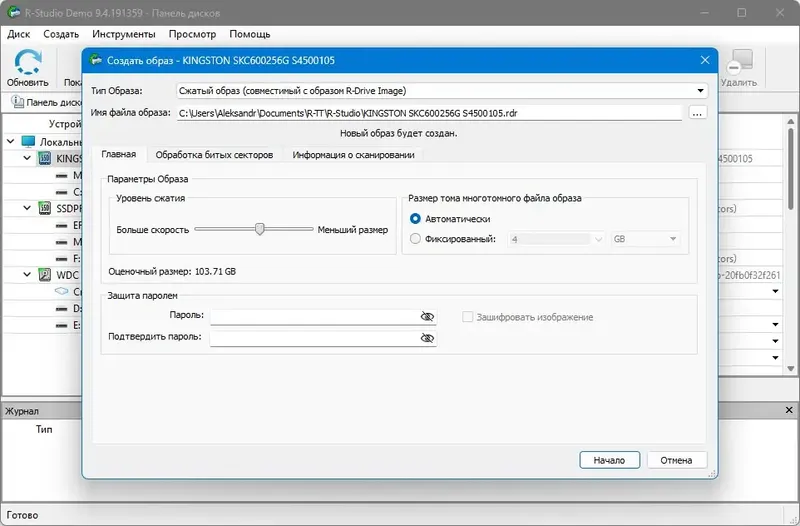
Task: Click the partition icon for D: row
Action: click(62, 309)
